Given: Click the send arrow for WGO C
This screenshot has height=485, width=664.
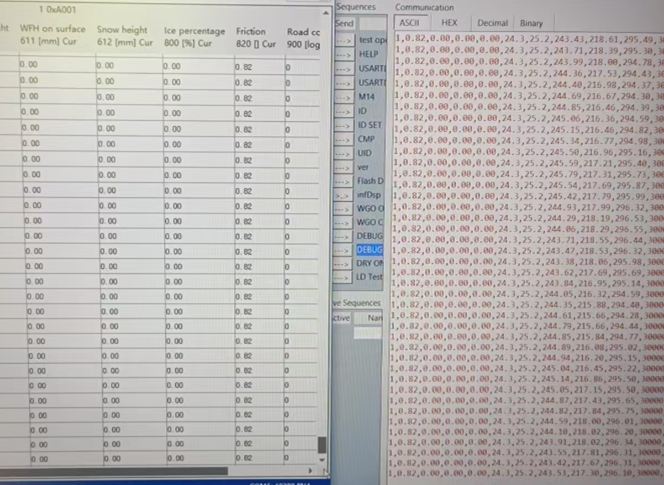Looking at the screenshot, I should (x=343, y=223).
